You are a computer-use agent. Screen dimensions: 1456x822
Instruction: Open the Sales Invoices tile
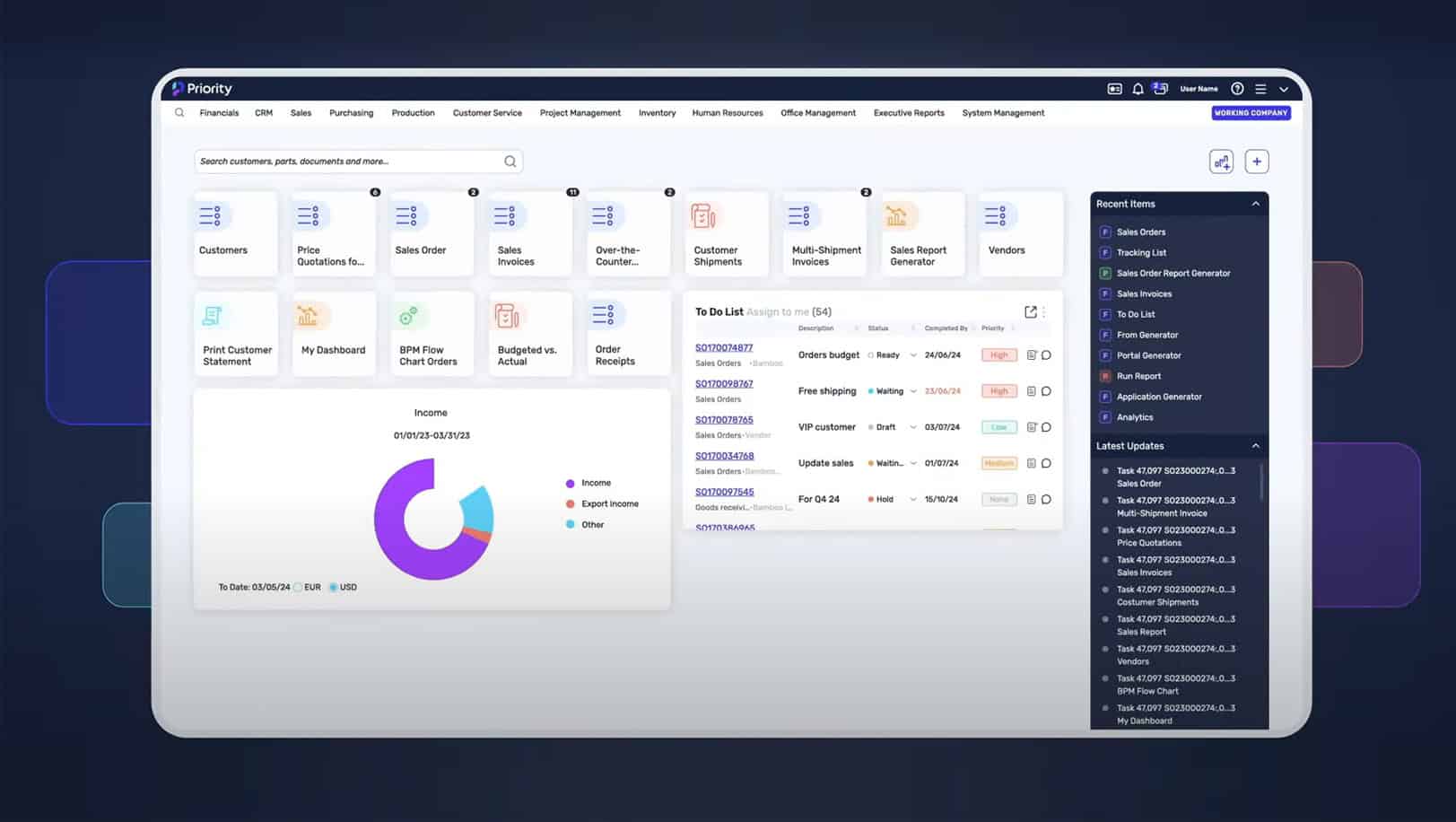(x=530, y=233)
